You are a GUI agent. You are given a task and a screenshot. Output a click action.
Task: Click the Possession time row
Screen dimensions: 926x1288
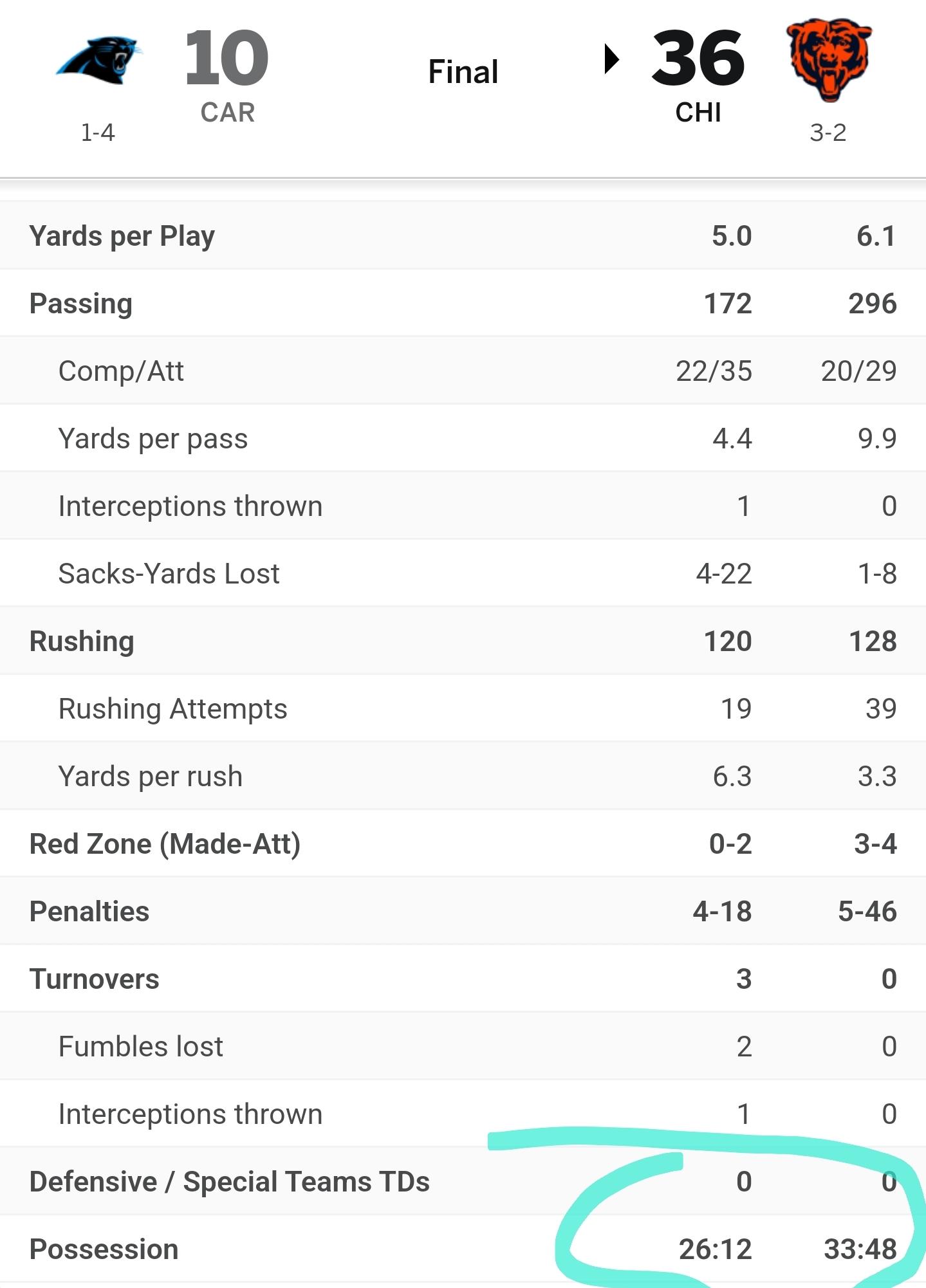pos(463,1249)
